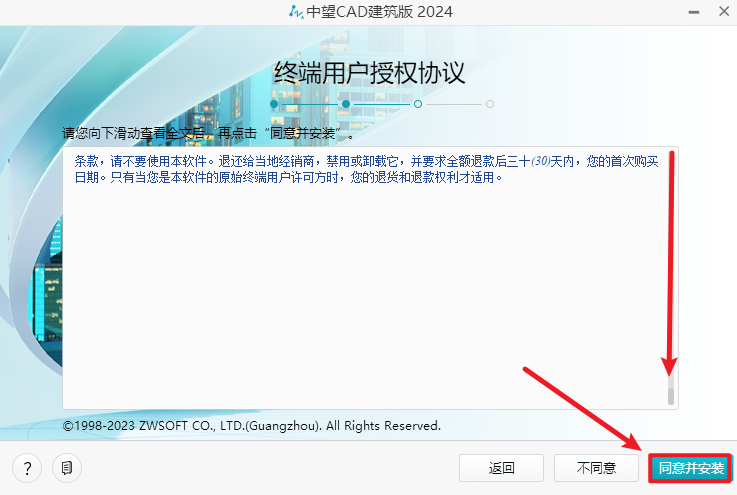Click the 终端用户授权协议 heading

coord(370,73)
